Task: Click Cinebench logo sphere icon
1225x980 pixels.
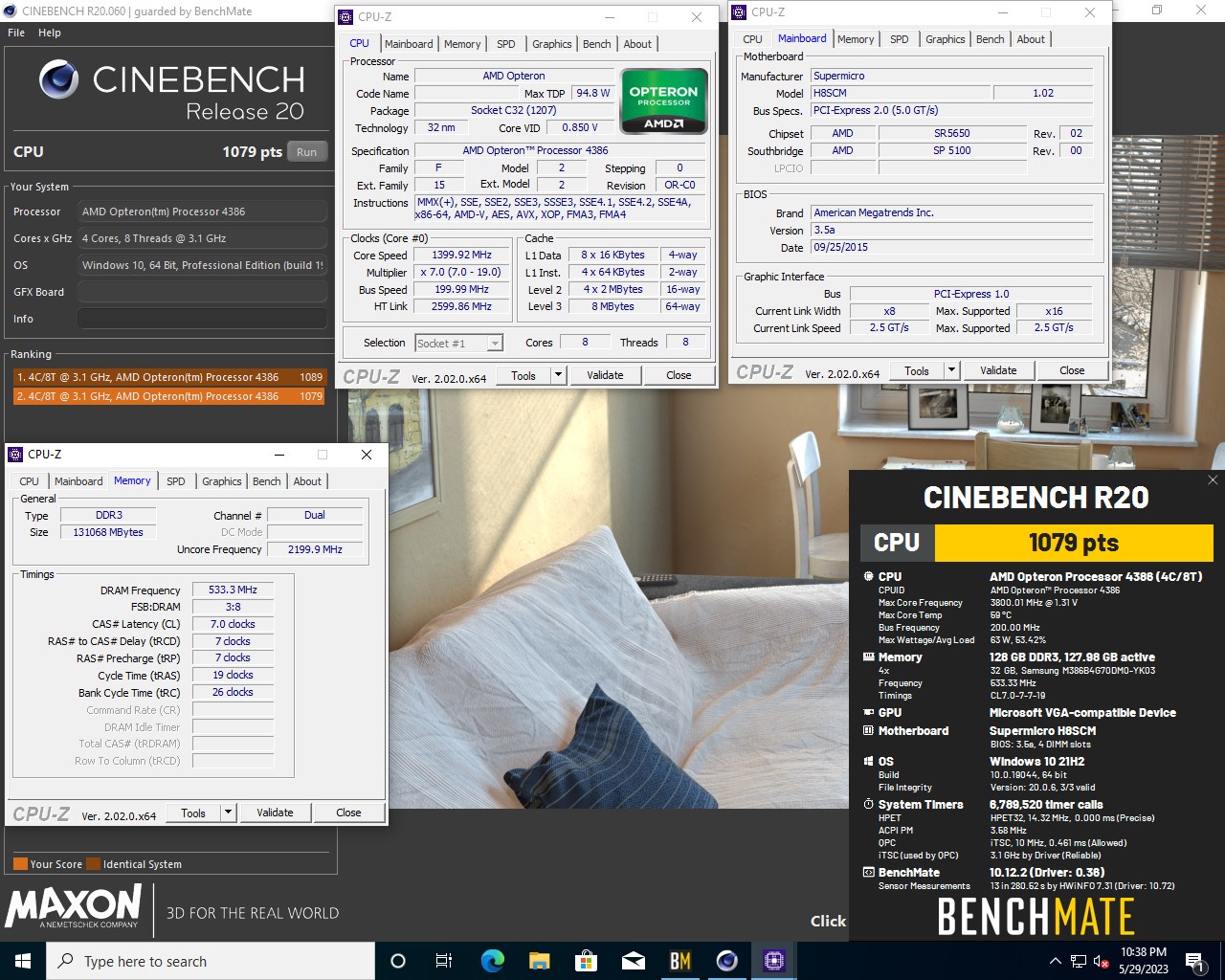Action: [59, 80]
